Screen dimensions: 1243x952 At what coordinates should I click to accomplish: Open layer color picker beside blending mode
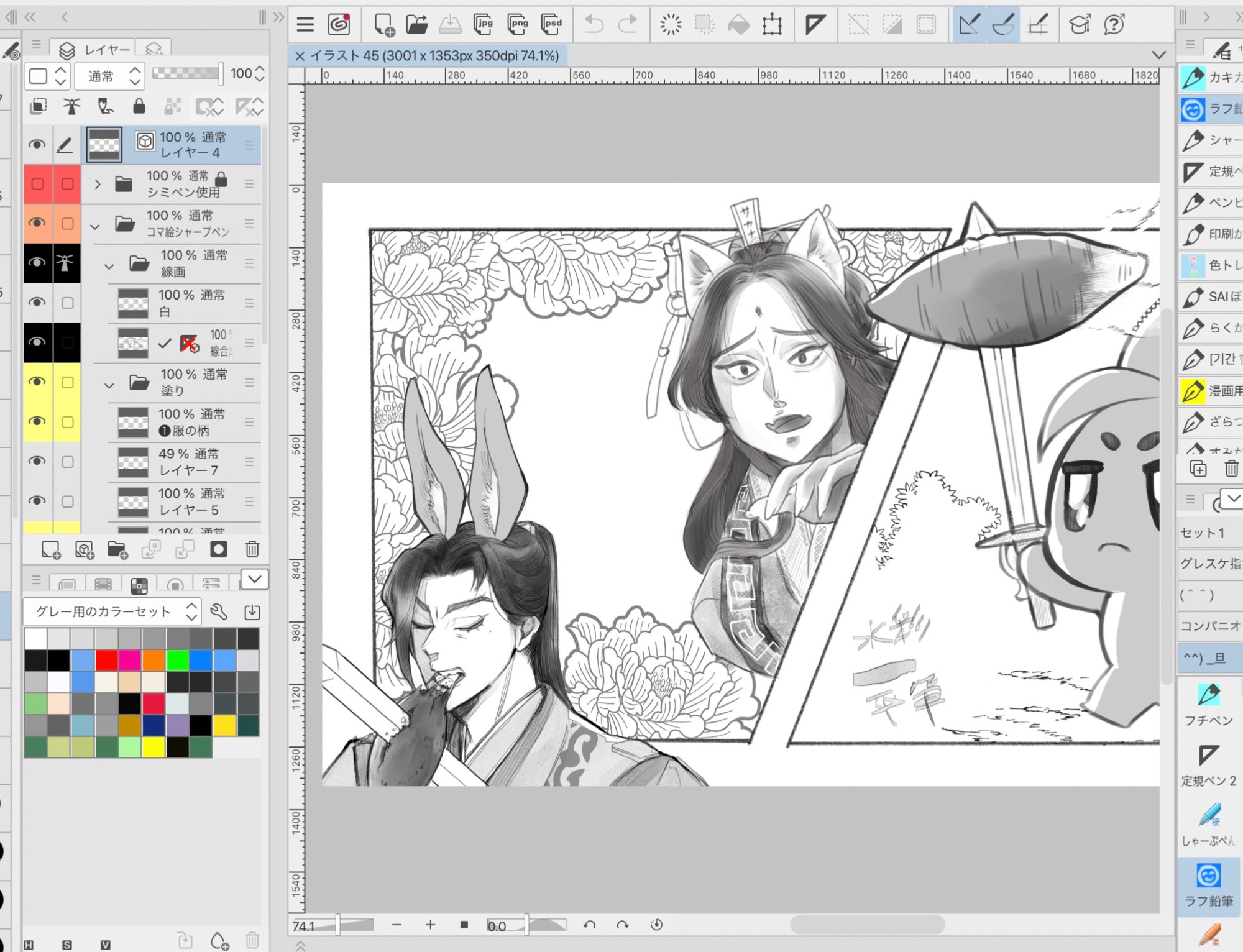(x=47, y=76)
